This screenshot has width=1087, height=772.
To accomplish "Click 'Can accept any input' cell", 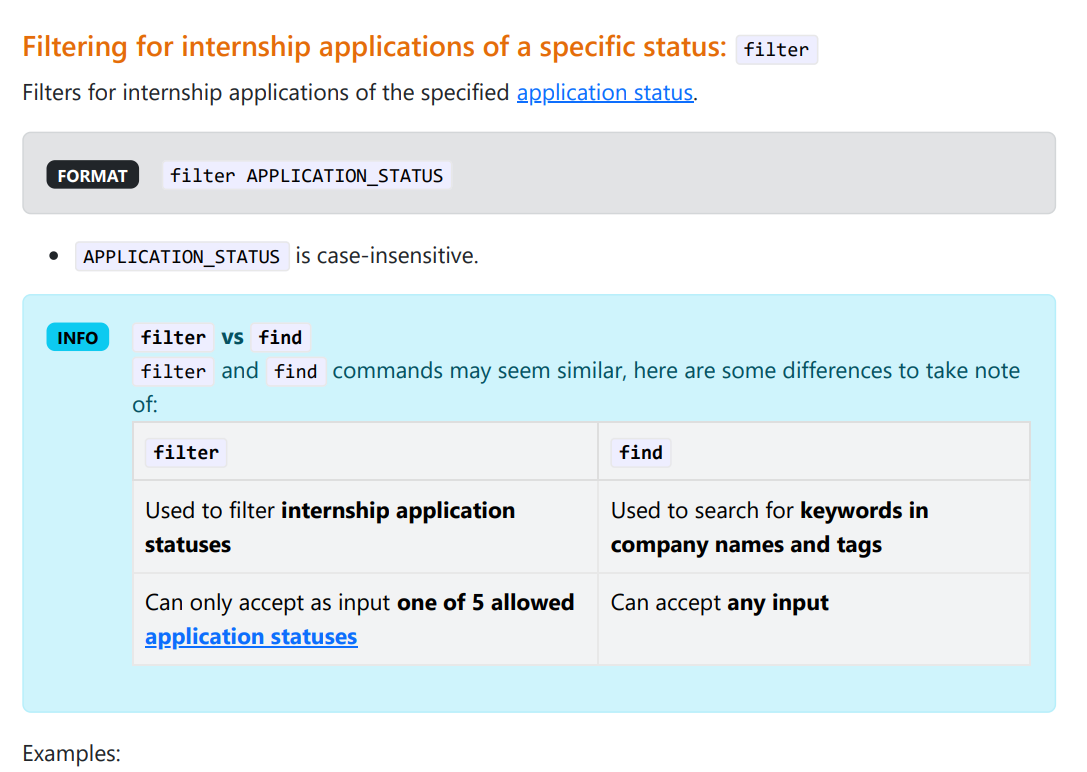I will coord(814,619).
